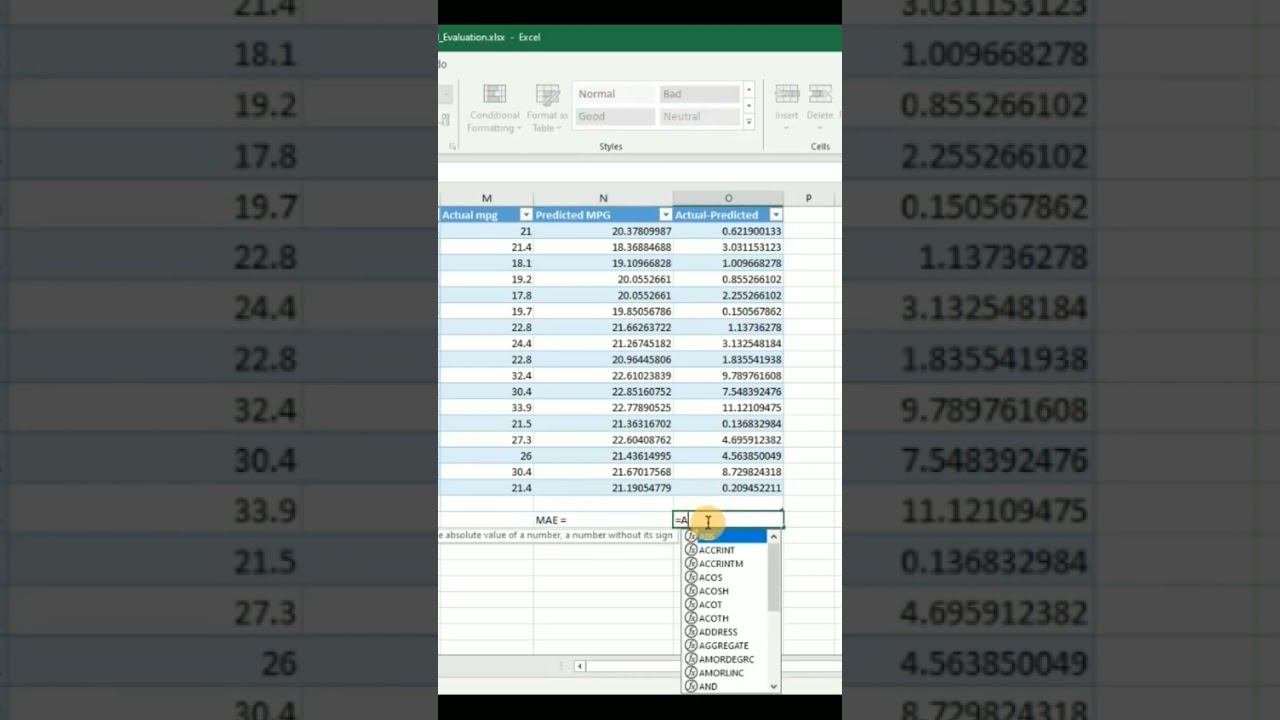Choose ACCRINT from function list

tap(725, 550)
